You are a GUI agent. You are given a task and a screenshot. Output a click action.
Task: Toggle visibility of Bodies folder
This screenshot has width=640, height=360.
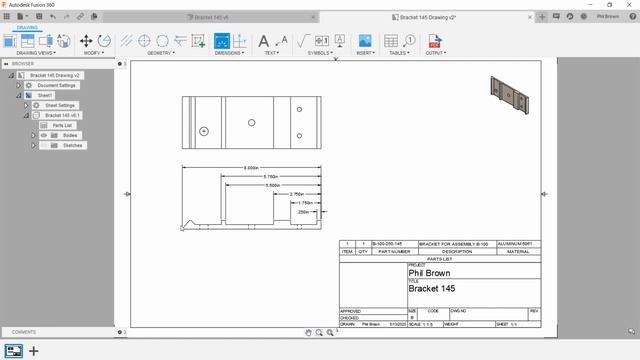pyautogui.click(x=44, y=135)
